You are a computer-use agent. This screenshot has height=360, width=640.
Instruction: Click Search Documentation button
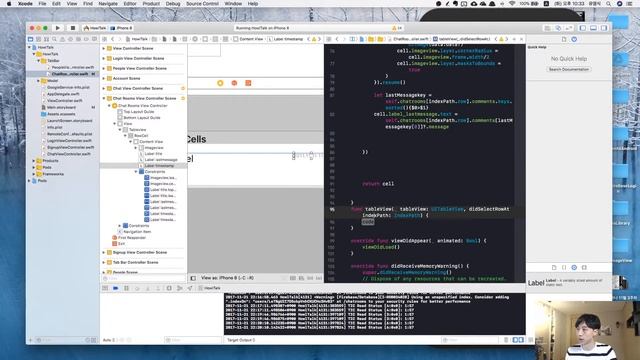569,69
